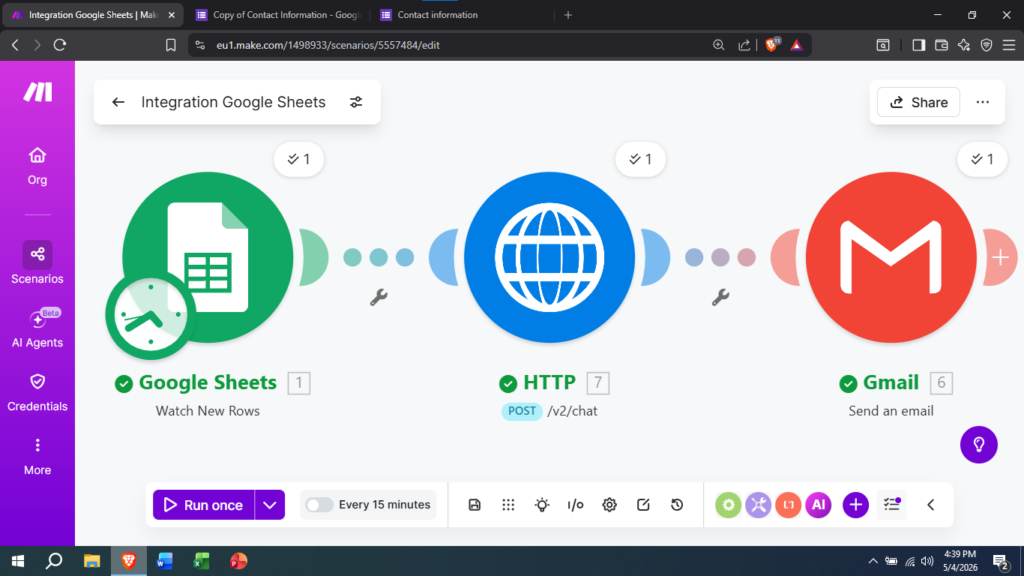Open the browser zoom control icon
Image resolution: width=1024 pixels, height=576 pixels.
718,45
